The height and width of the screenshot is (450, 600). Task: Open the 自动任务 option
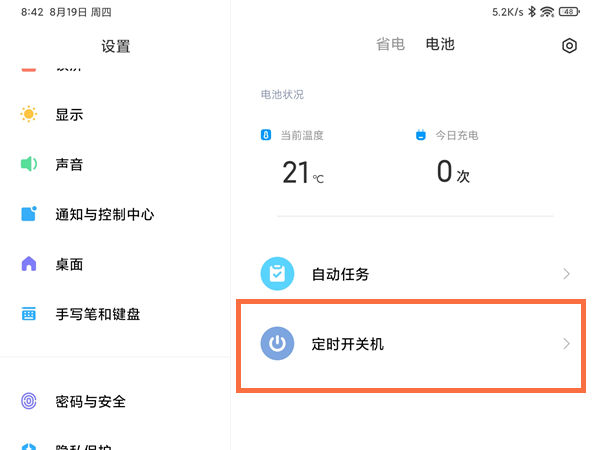(x=340, y=274)
